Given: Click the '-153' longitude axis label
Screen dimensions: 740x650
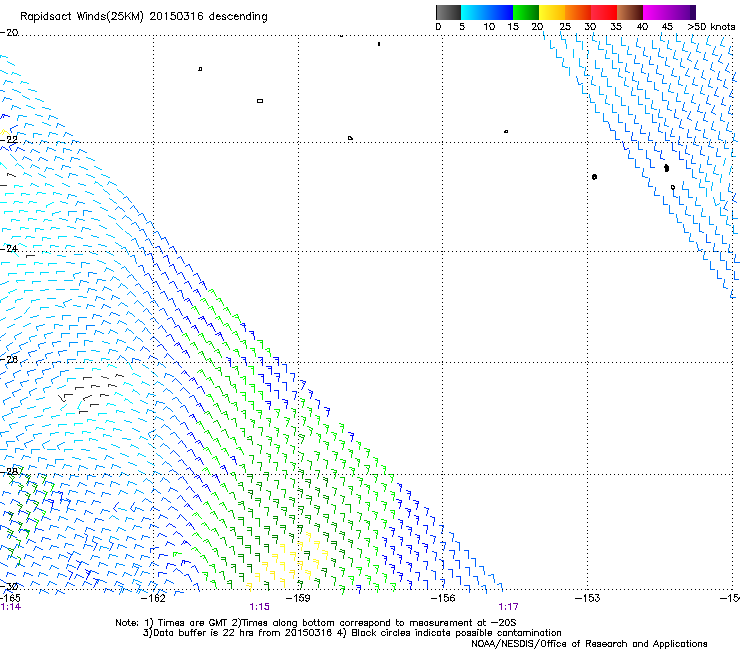Looking at the screenshot, I should click(587, 598).
